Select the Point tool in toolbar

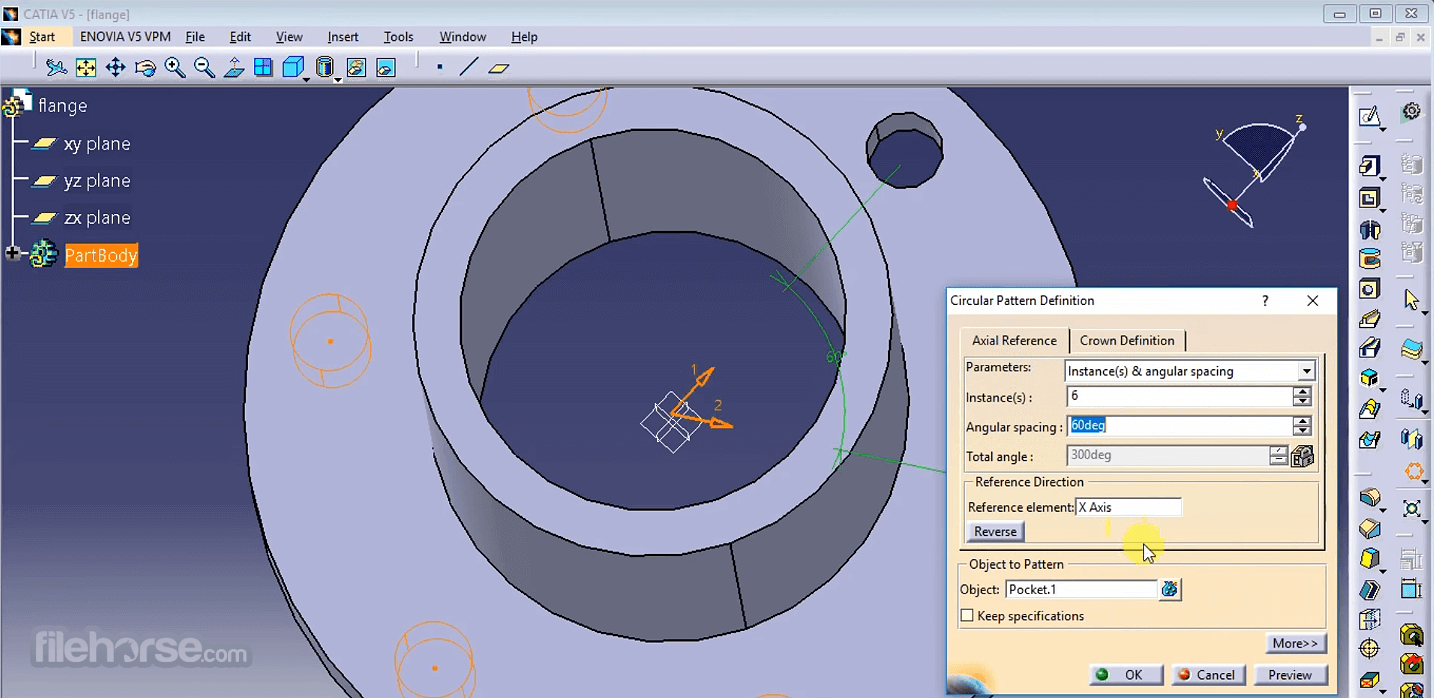[x=440, y=67]
